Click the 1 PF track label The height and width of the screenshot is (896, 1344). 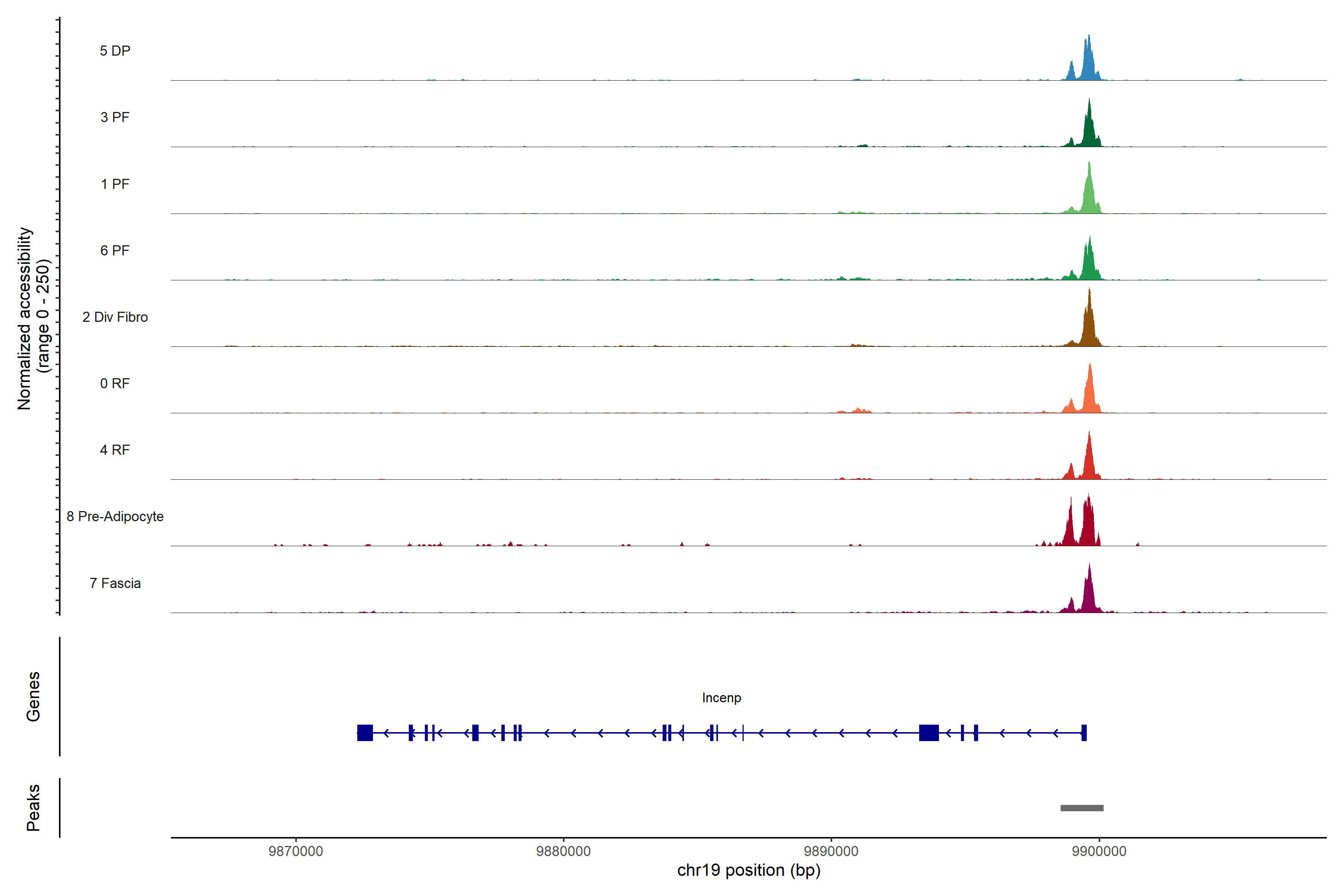pos(115,184)
